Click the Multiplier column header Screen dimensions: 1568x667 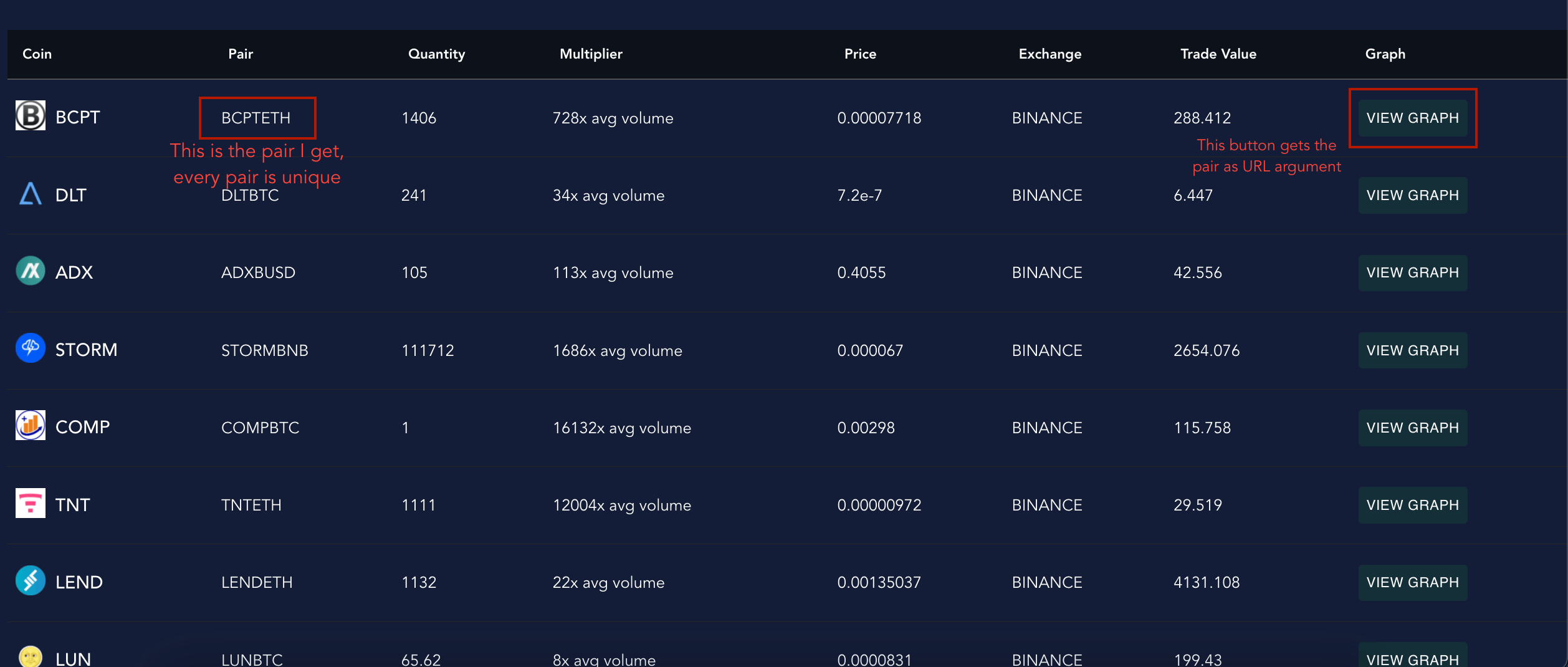pyautogui.click(x=591, y=54)
